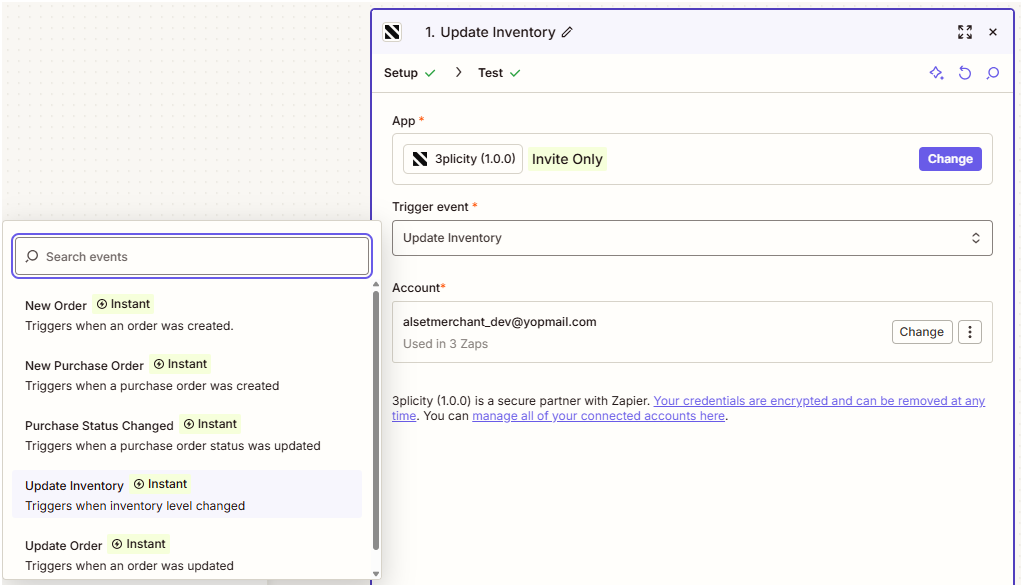Focus the Search events field
The width and height of the screenshot is (1023, 587).
point(192,256)
